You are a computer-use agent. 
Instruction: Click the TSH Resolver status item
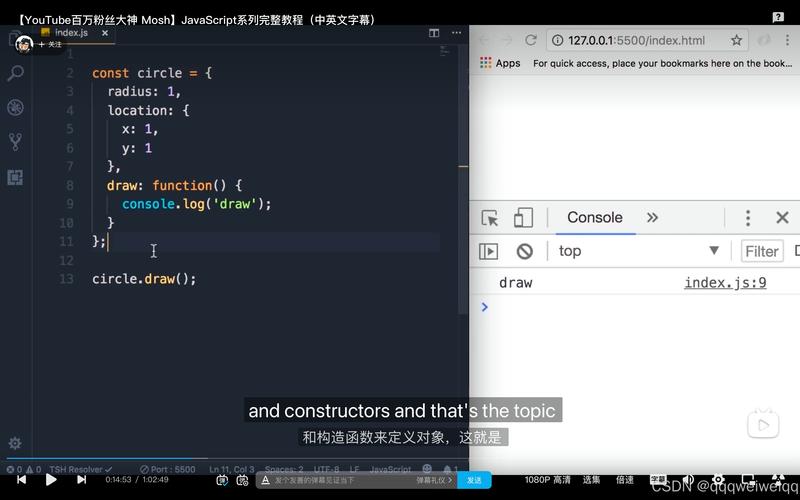click(81, 469)
